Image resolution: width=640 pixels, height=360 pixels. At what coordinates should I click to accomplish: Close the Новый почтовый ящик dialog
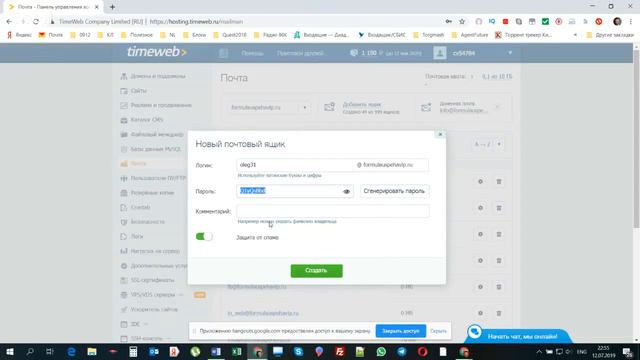point(440,134)
